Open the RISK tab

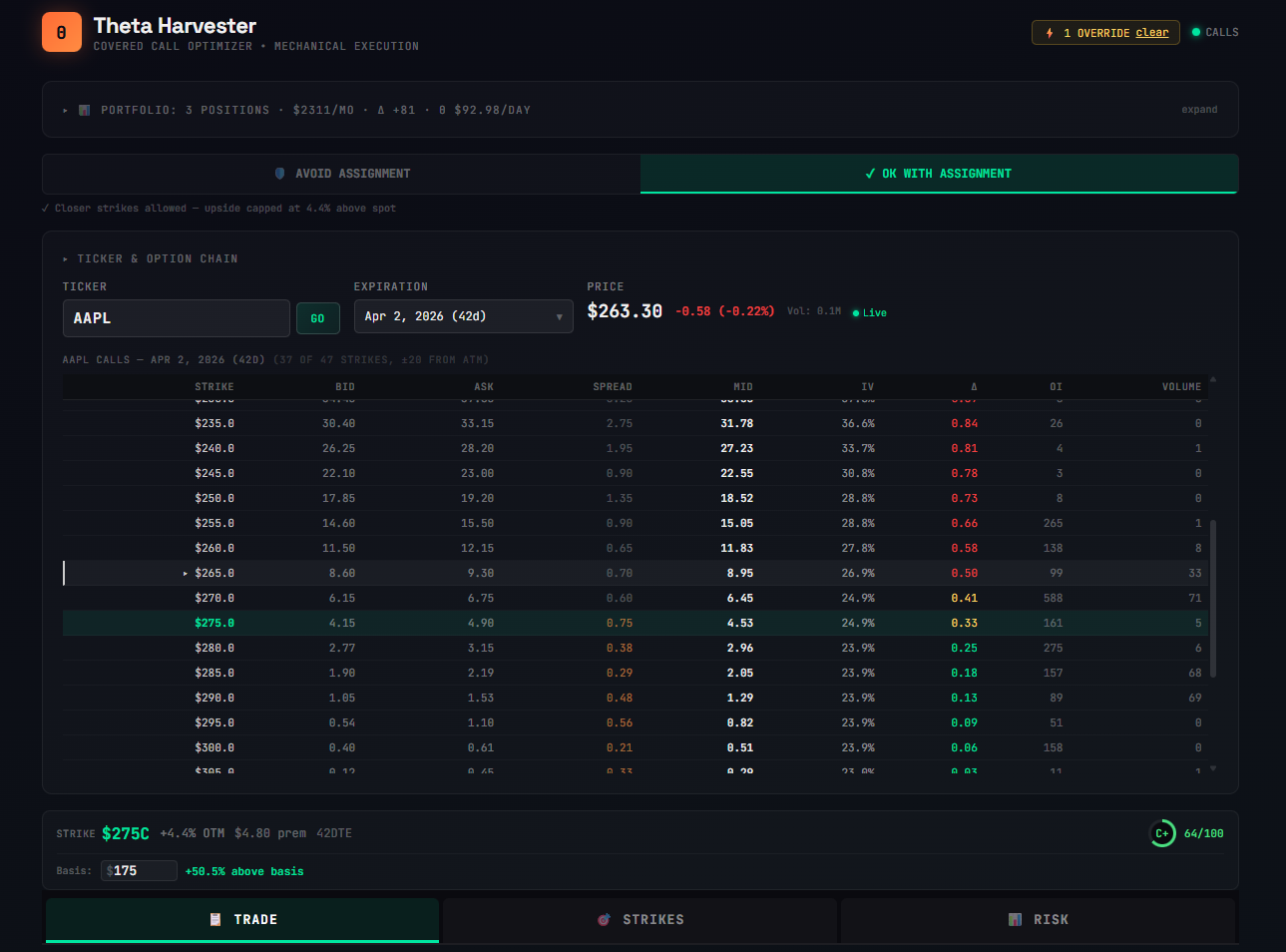1039,920
